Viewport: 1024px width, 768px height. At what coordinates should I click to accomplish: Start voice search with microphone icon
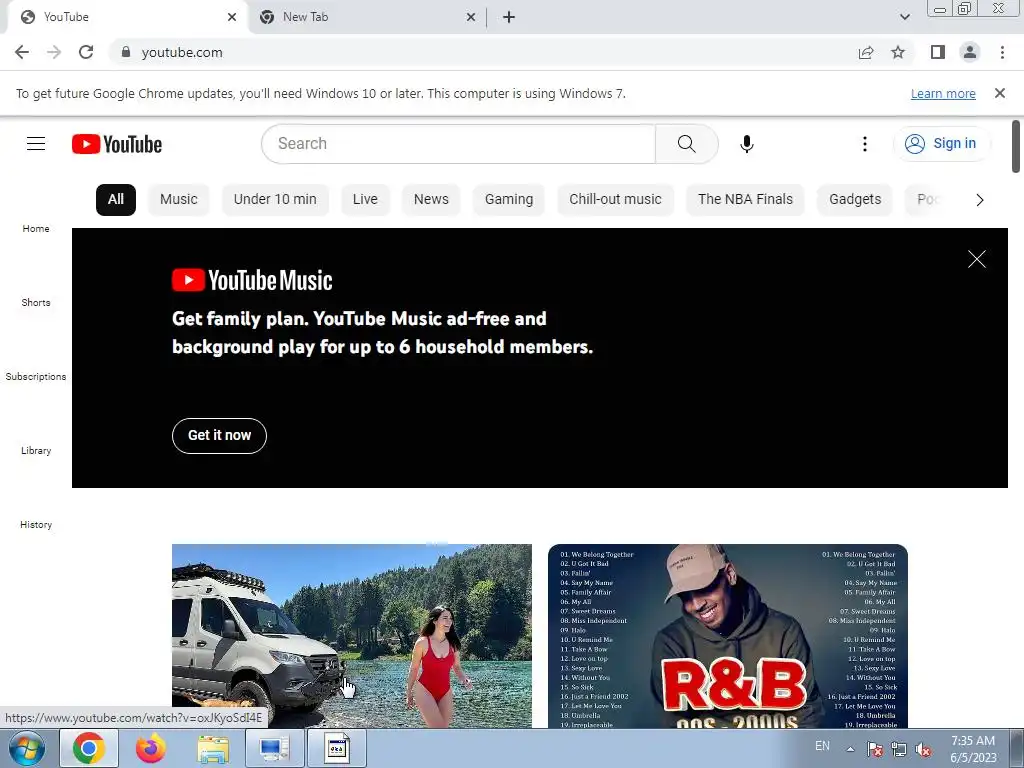(x=746, y=144)
